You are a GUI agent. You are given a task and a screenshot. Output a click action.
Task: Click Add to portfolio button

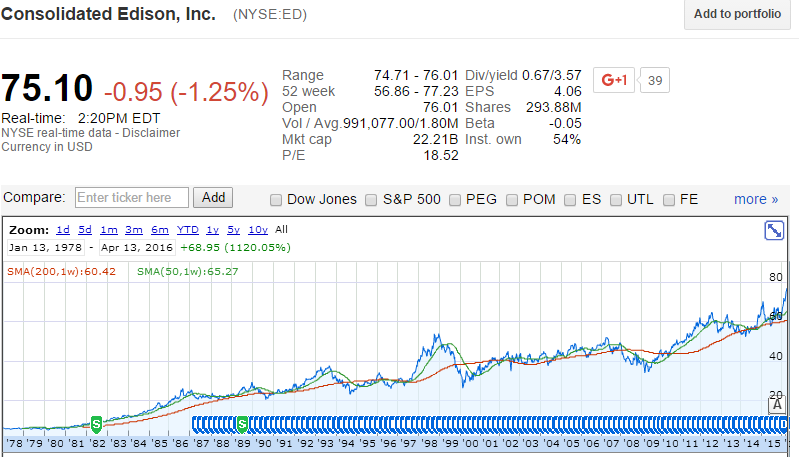tap(737, 14)
